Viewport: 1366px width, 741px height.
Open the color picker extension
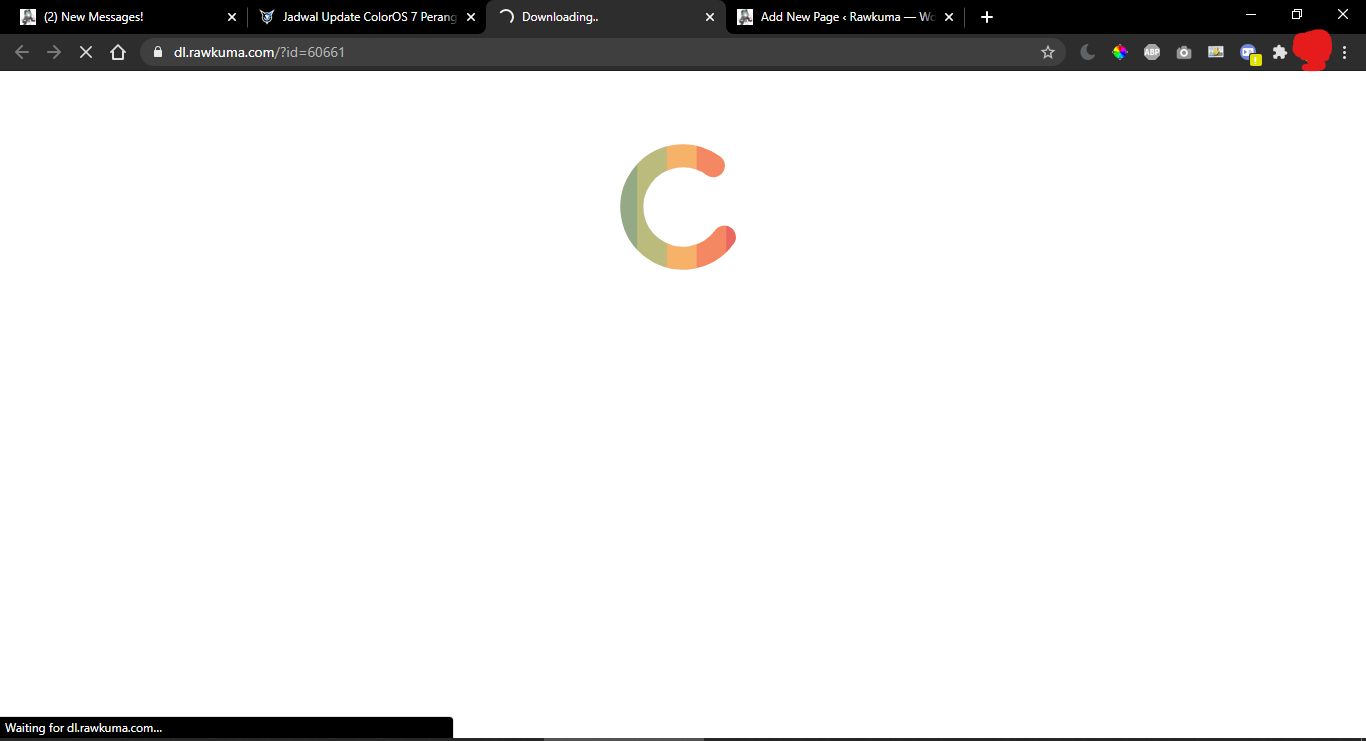click(x=1120, y=52)
